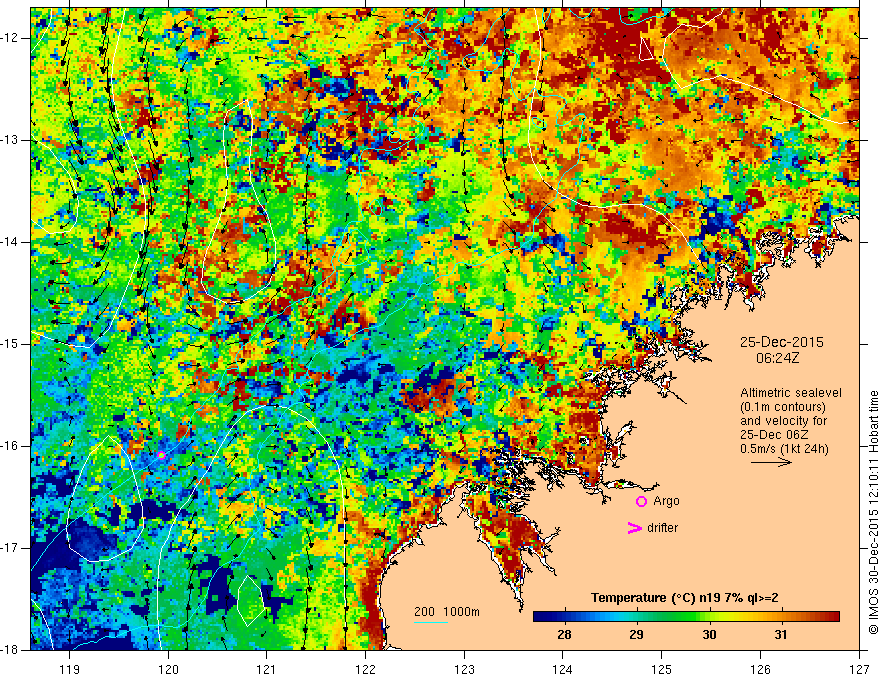Click the latitude axis label -18
Image resolution: width=880 pixels, height=680 pixels.
(x=10, y=650)
